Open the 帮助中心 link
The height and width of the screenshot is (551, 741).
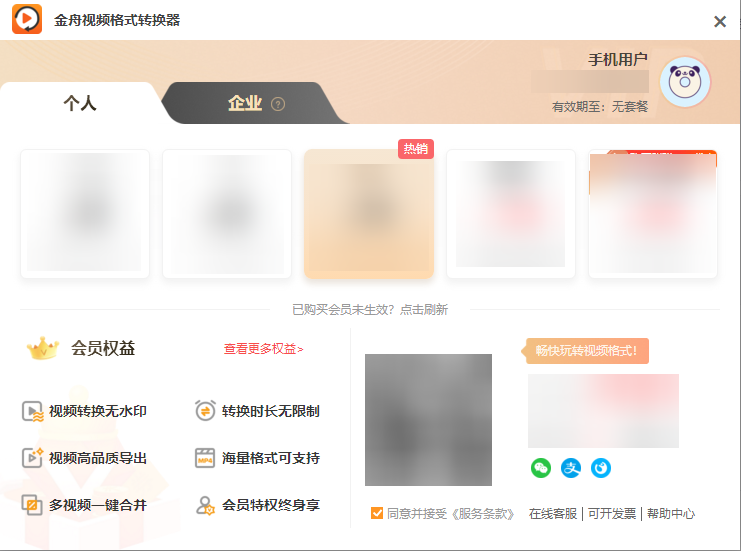pyautogui.click(x=671, y=514)
